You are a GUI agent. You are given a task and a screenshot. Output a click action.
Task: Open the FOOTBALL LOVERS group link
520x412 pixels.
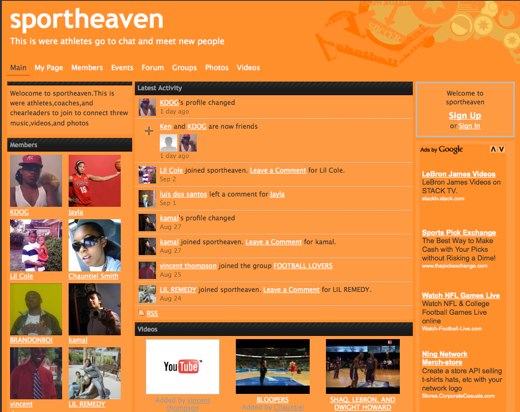pyautogui.click(x=303, y=266)
